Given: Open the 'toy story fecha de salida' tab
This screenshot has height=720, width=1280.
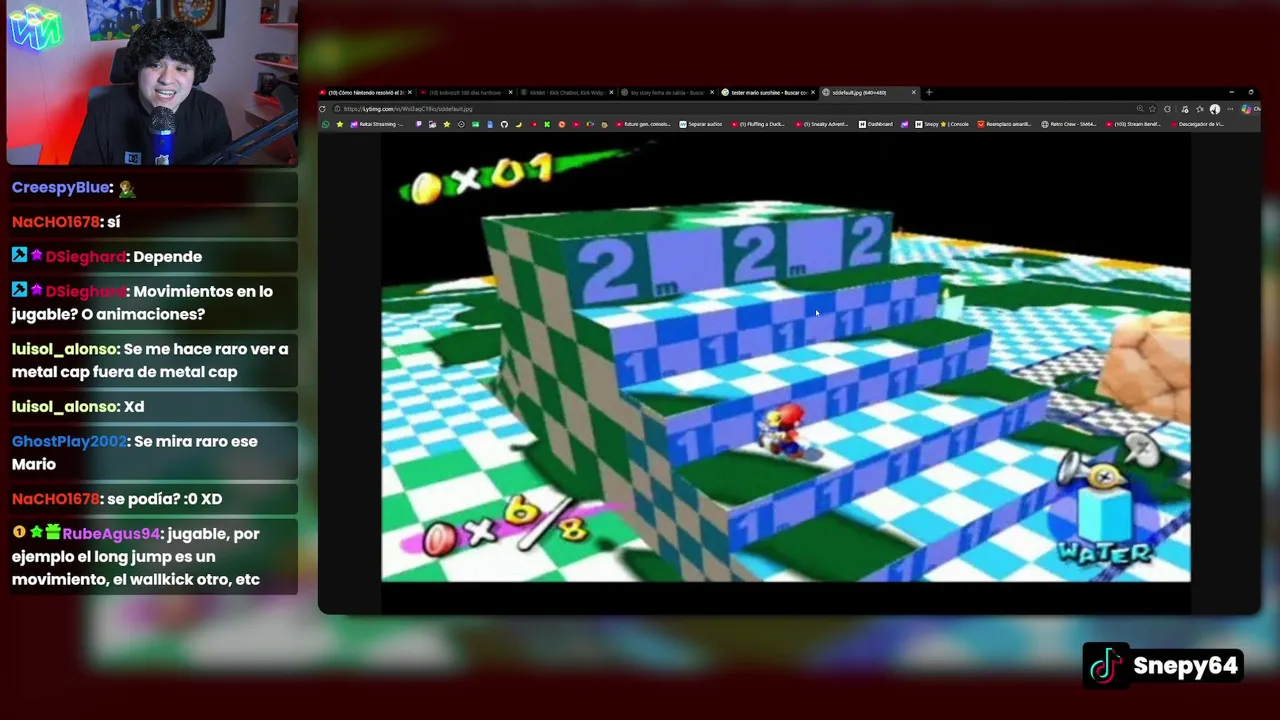Looking at the screenshot, I should (667, 93).
